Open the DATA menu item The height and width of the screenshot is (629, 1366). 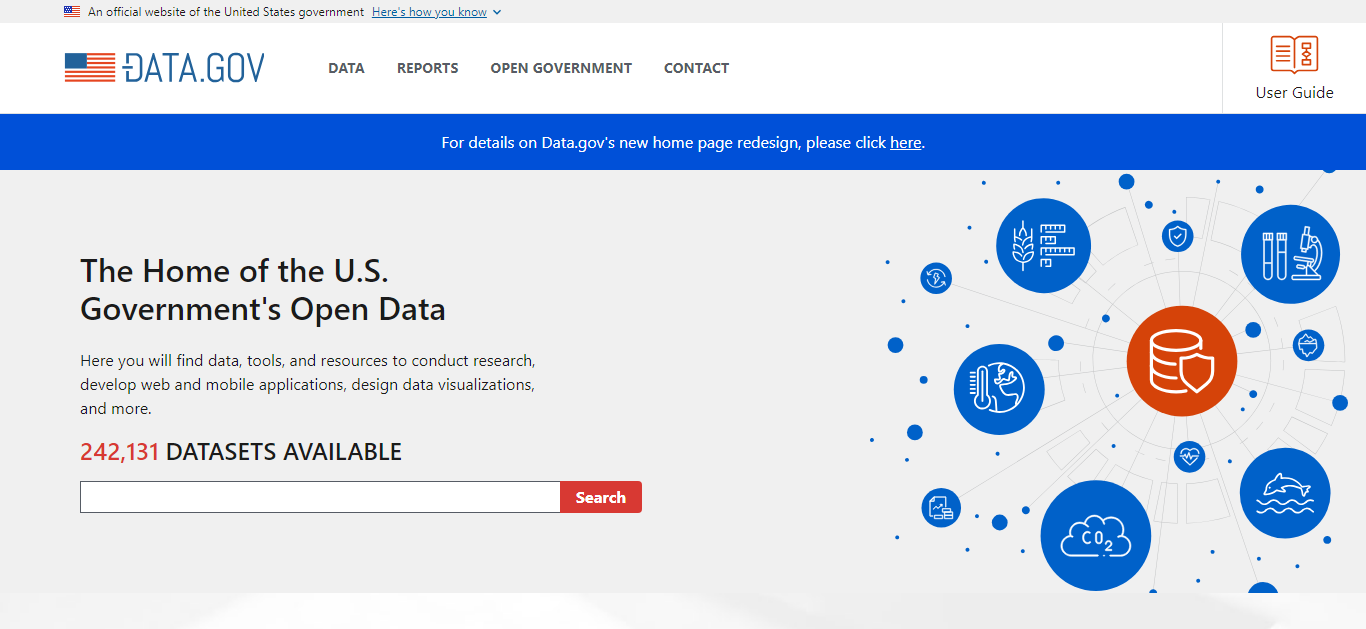pos(346,68)
